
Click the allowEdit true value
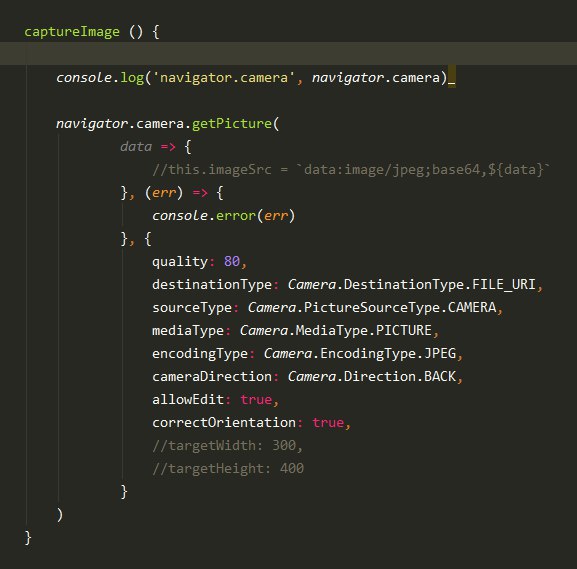point(256,400)
